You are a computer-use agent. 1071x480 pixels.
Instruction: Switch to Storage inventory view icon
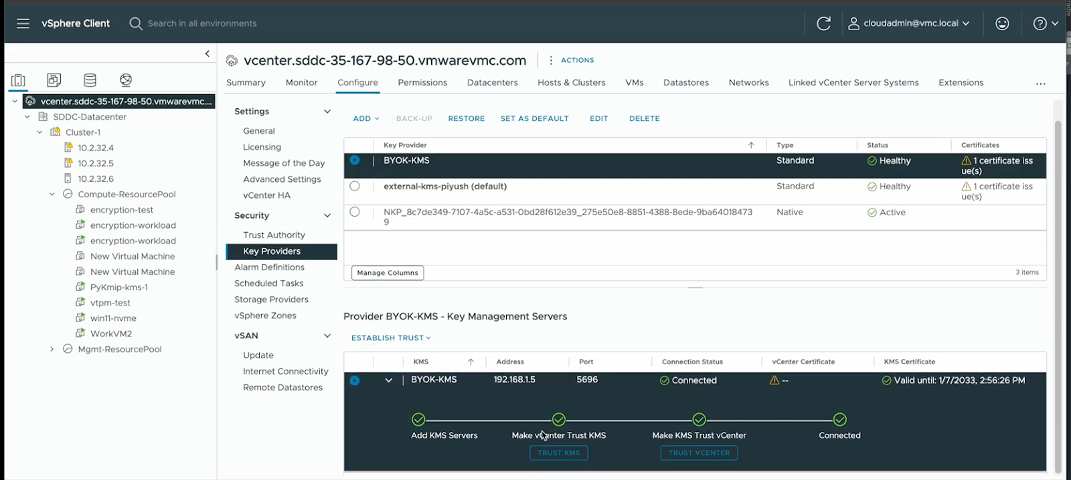[x=90, y=80]
